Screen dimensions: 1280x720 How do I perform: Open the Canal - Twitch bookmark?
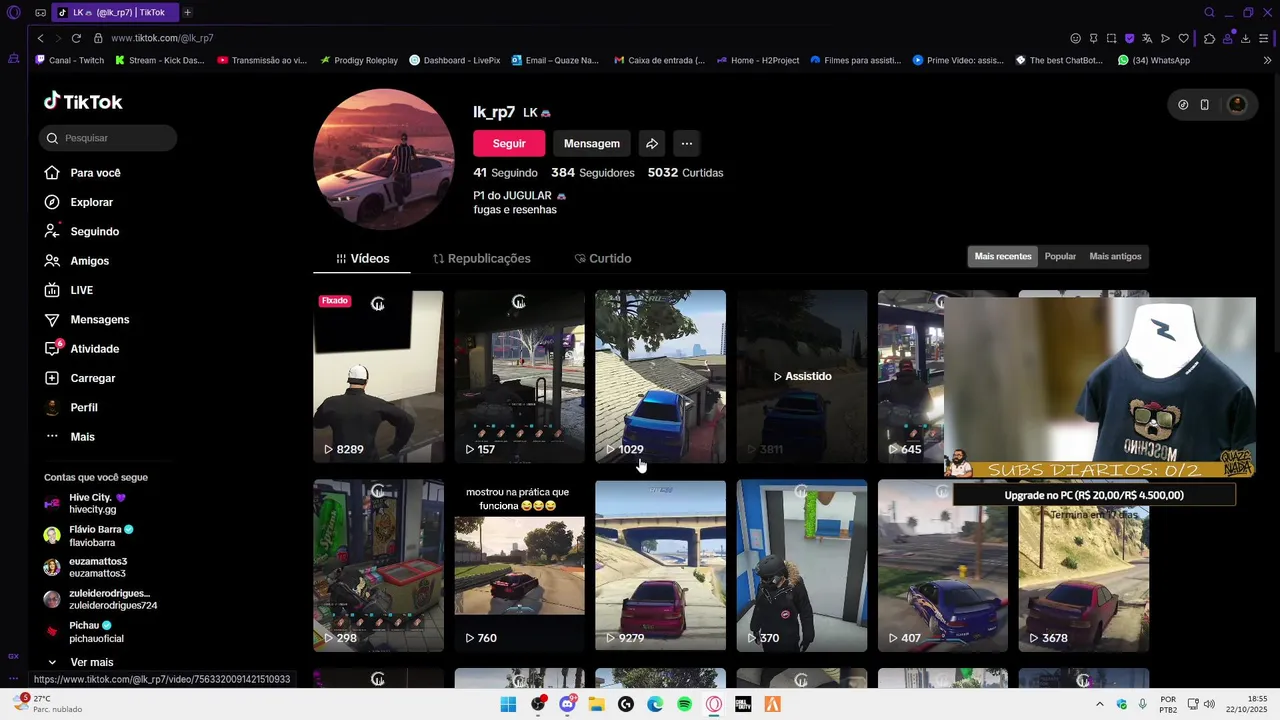pyautogui.click(x=70, y=60)
